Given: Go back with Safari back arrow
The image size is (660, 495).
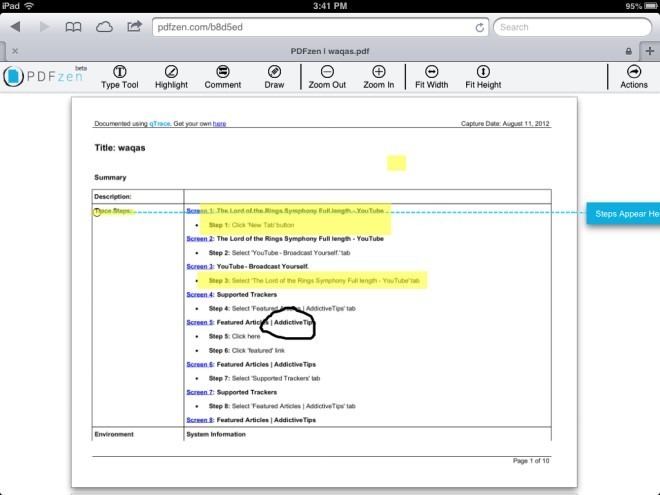Looking at the screenshot, I should coord(16,27).
